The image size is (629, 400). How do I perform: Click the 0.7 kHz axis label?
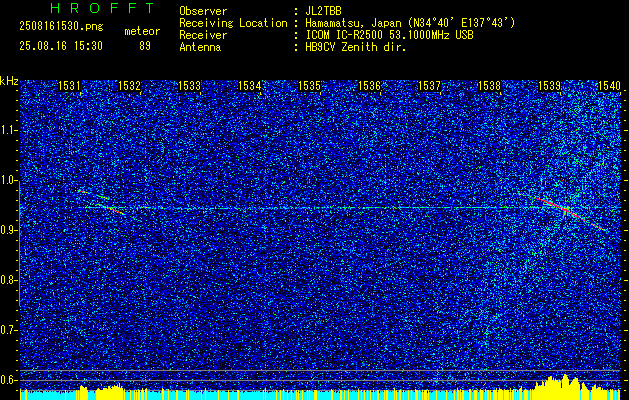coord(8,330)
